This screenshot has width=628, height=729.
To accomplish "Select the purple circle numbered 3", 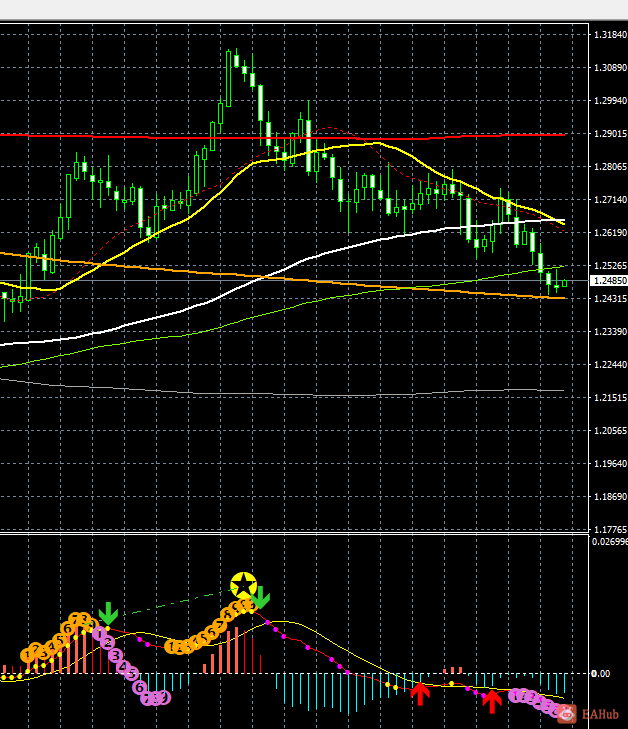I will (x=115, y=656).
